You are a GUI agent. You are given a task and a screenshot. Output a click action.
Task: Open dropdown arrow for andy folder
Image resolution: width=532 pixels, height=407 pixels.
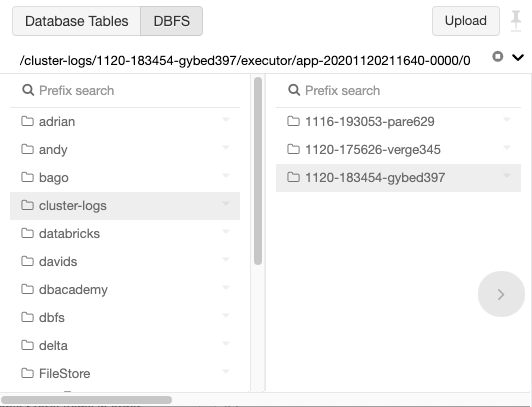[226, 147]
